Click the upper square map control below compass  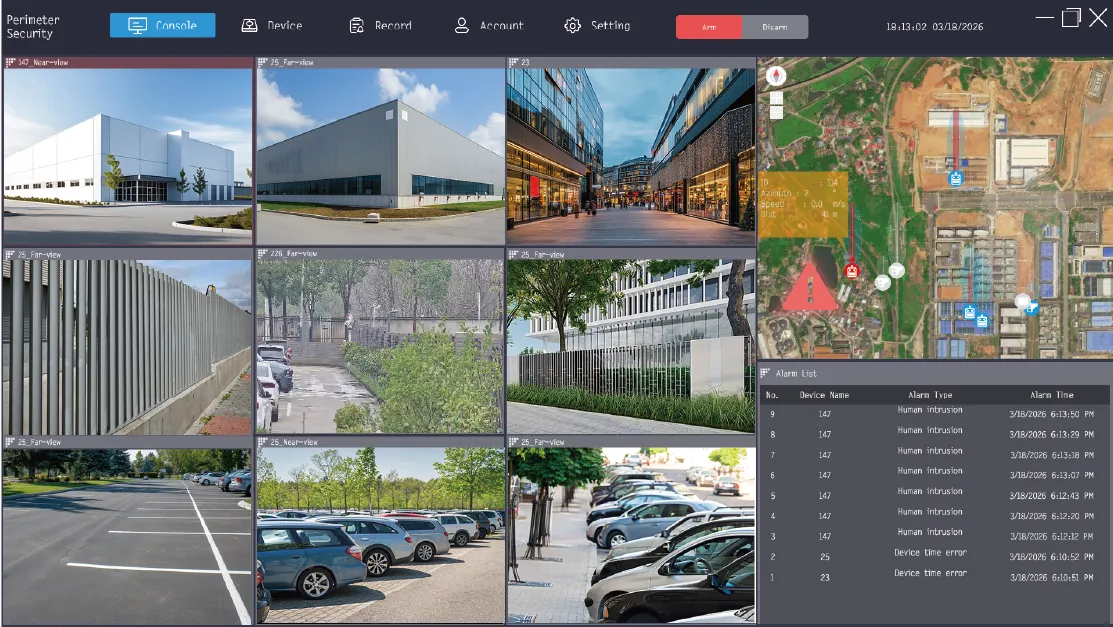(x=776, y=99)
